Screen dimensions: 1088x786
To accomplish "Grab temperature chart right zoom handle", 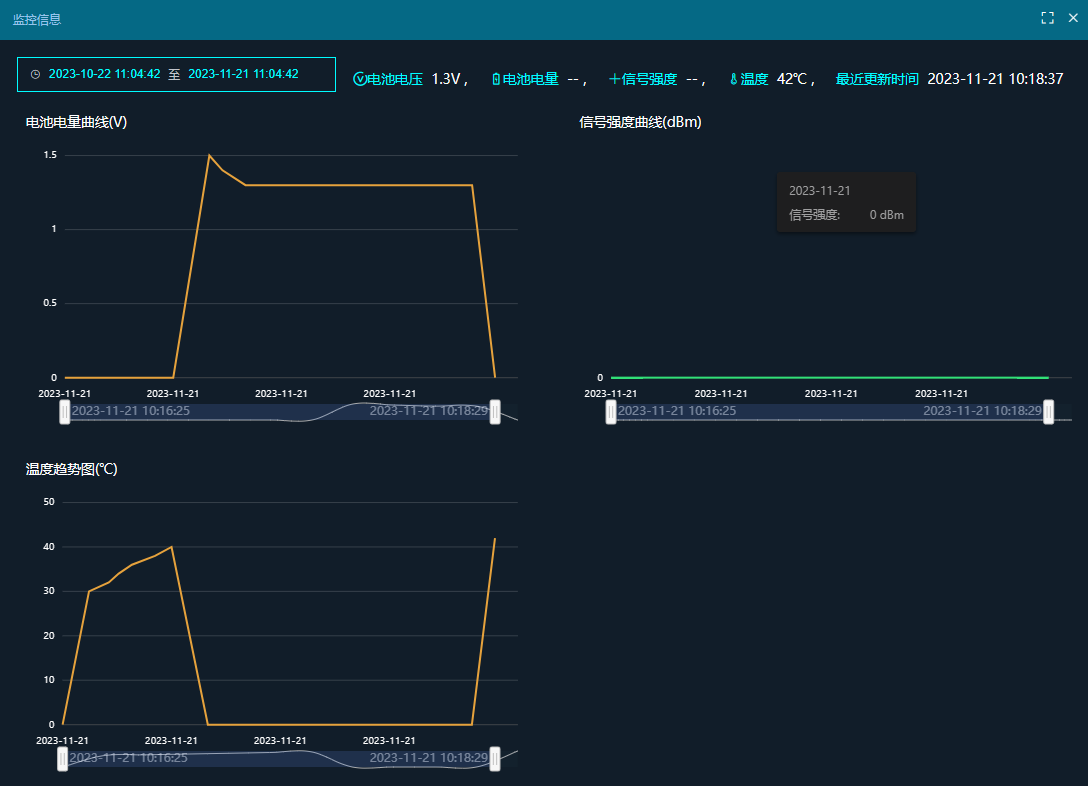I will click(495, 759).
